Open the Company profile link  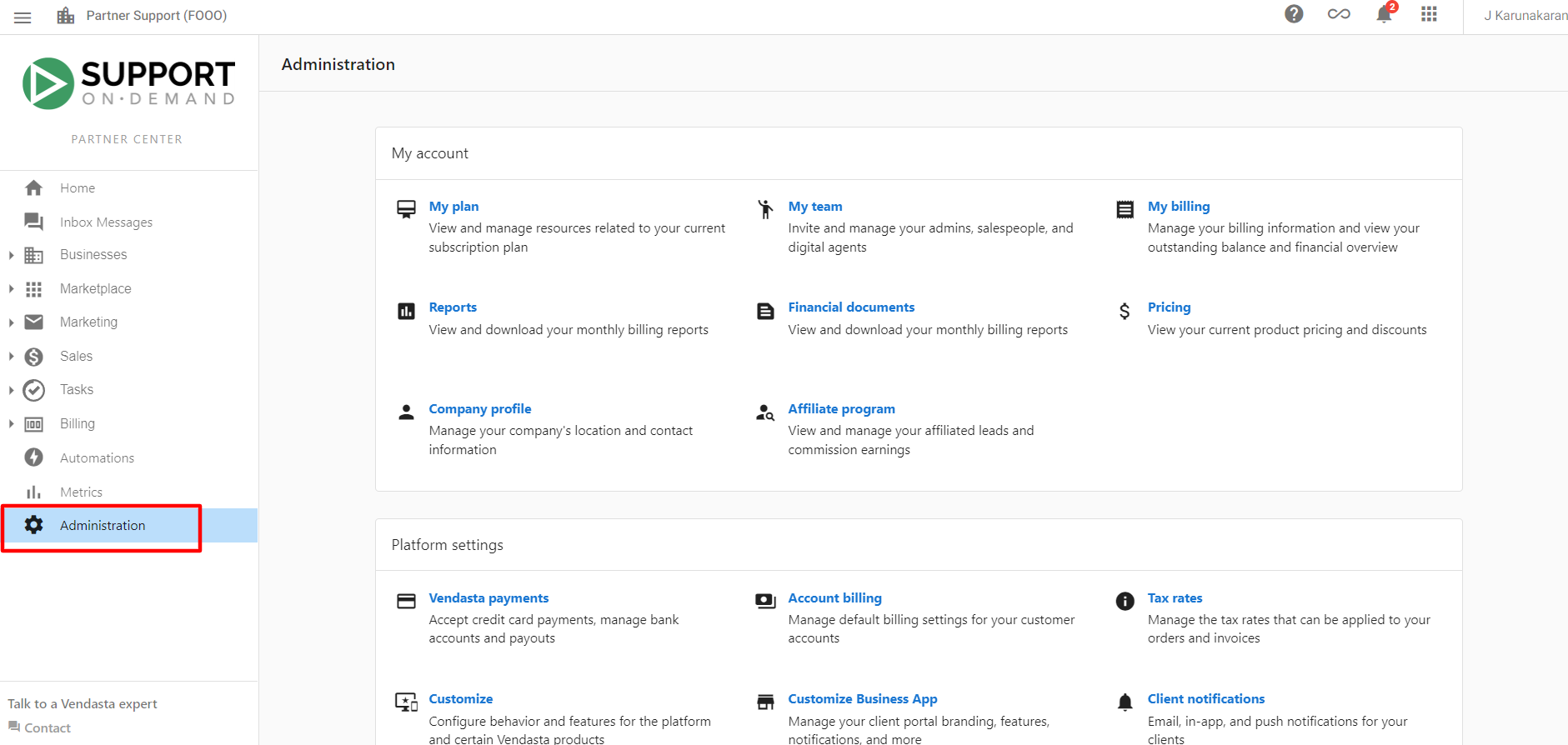[480, 409]
